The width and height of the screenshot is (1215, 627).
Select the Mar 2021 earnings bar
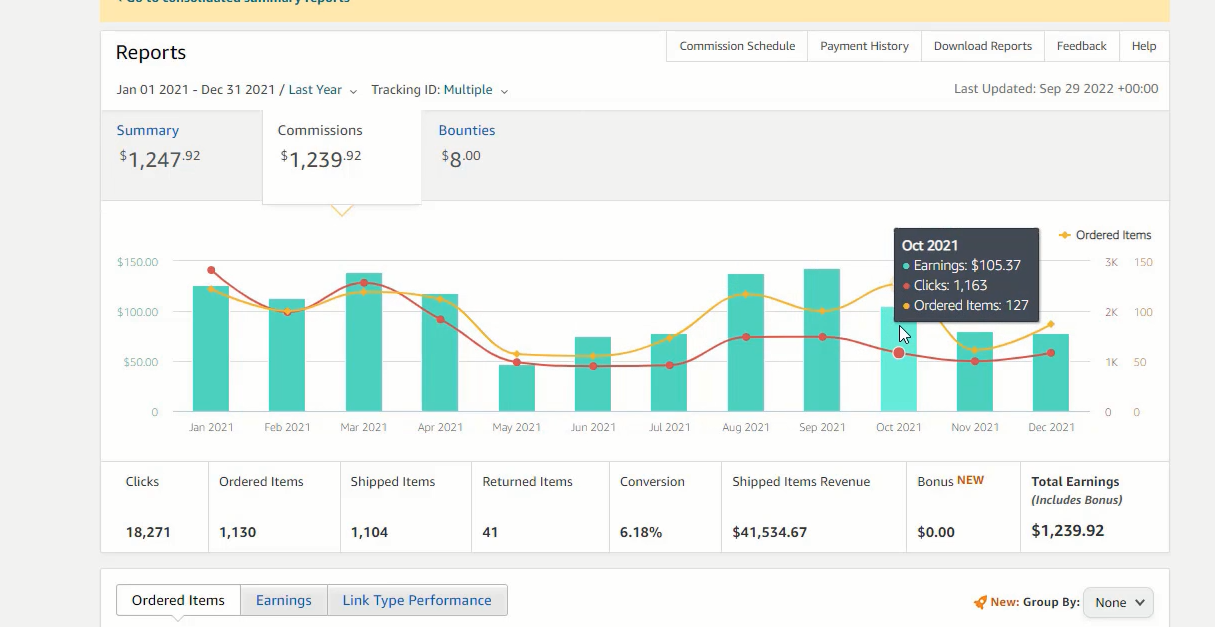[364, 342]
